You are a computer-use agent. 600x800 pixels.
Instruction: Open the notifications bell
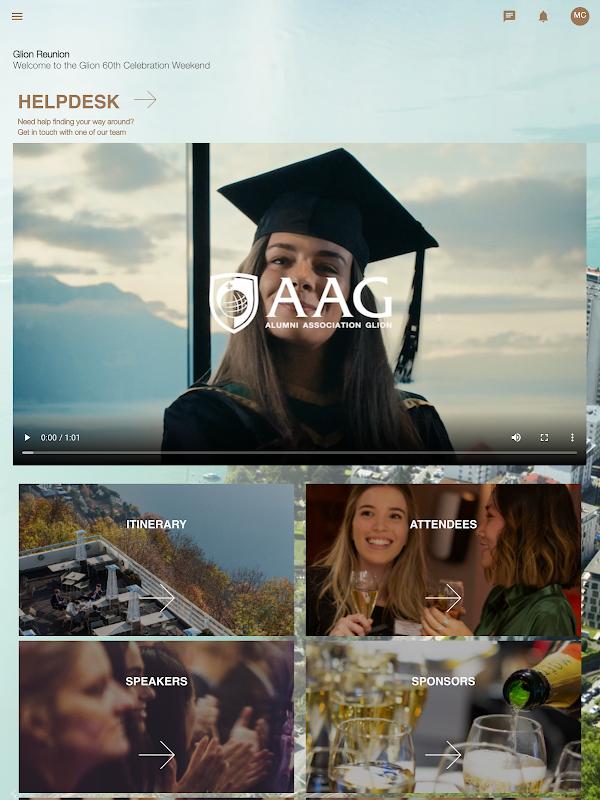pos(543,16)
